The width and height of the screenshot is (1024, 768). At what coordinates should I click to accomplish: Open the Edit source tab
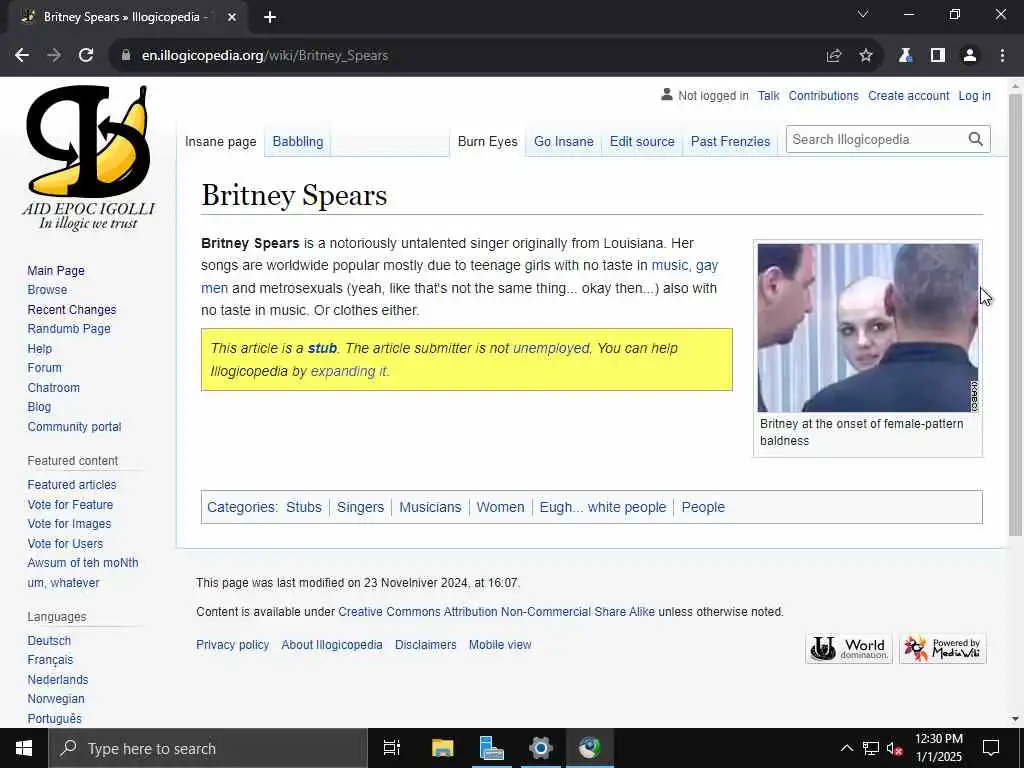[642, 141]
